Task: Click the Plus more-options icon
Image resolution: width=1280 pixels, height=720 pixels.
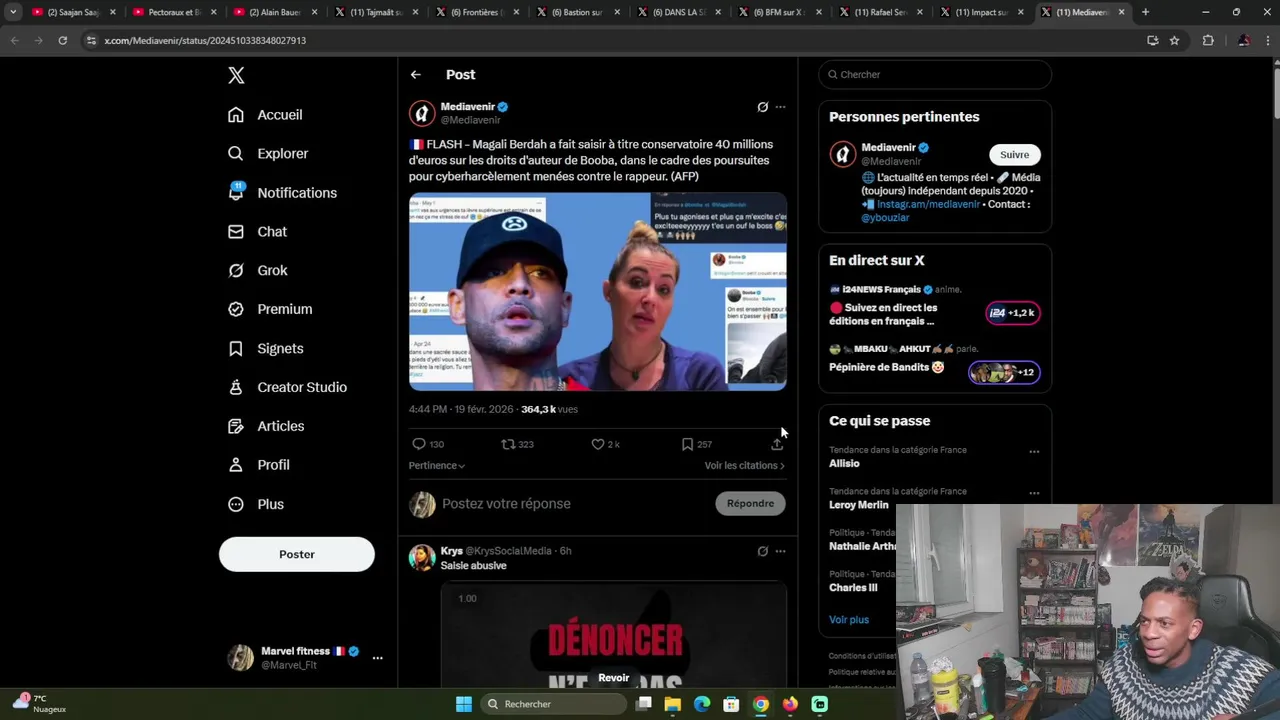Action: tap(236, 505)
